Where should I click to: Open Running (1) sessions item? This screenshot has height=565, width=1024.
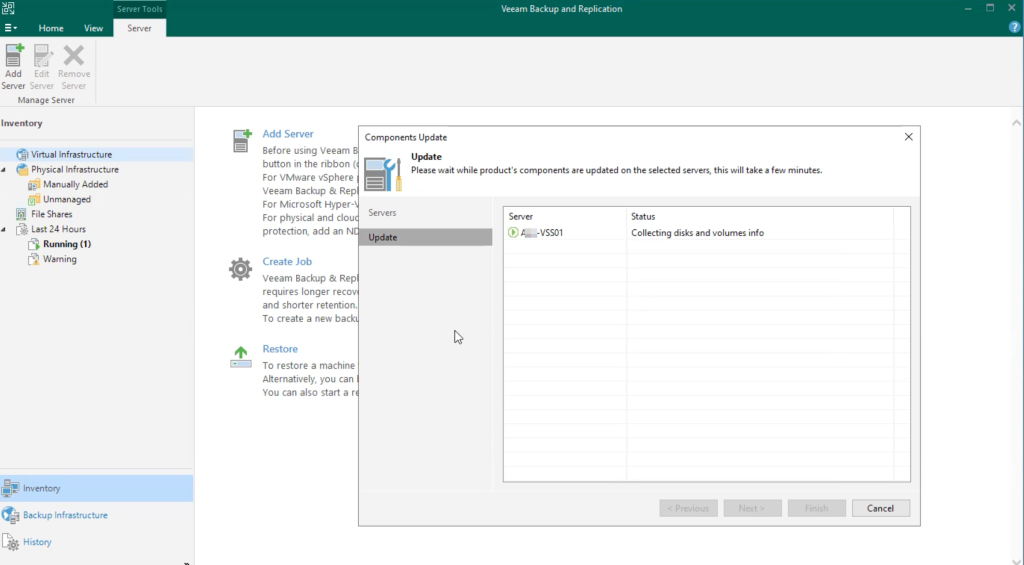pos(67,244)
